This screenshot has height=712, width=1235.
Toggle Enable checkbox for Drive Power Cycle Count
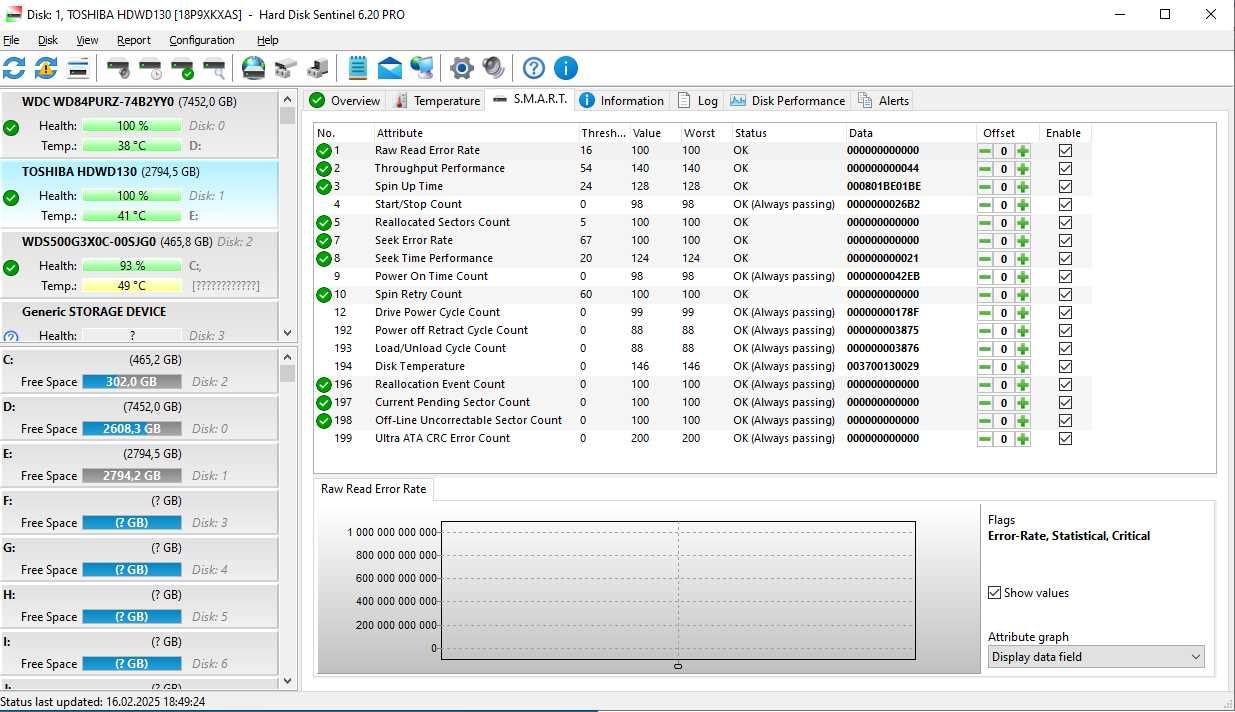(x=1065, y=312)
